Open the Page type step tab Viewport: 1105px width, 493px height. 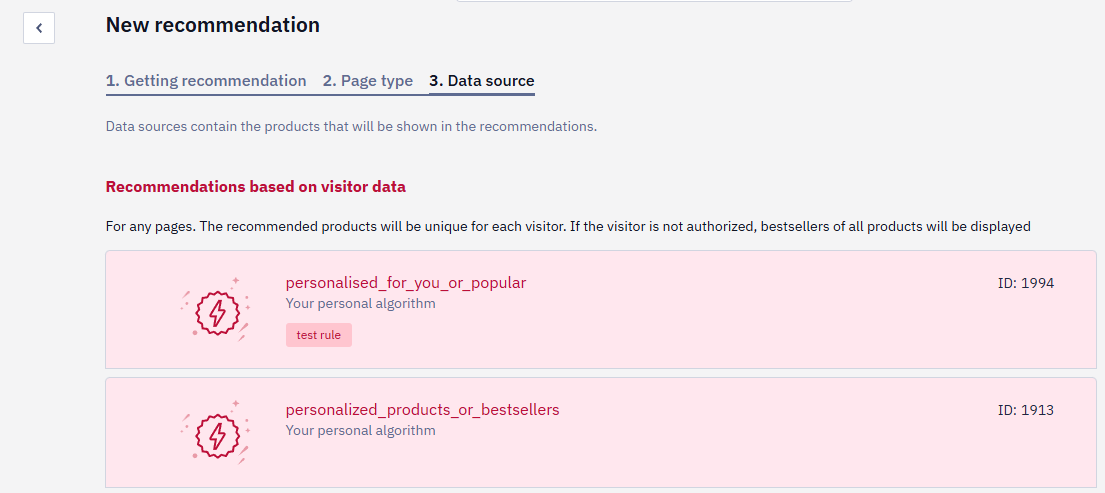pyautogui.click(x=368, y=81)
